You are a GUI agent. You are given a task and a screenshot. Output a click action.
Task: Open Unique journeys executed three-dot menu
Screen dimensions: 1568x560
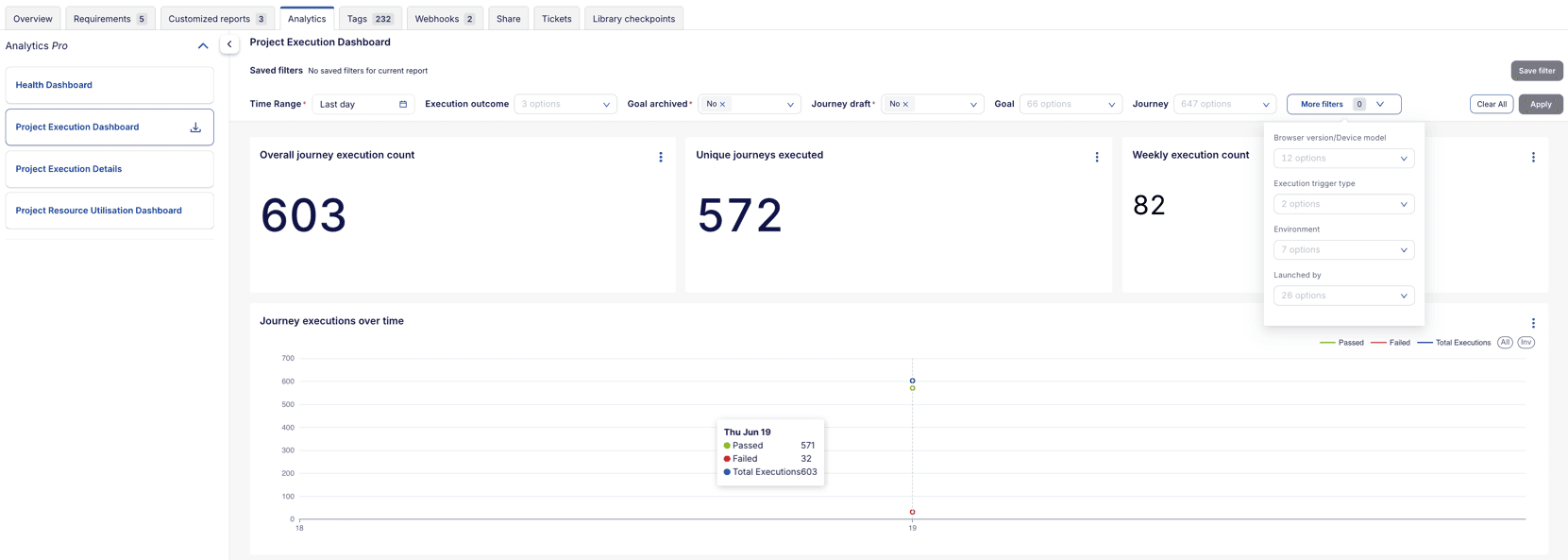[1097, 158]
